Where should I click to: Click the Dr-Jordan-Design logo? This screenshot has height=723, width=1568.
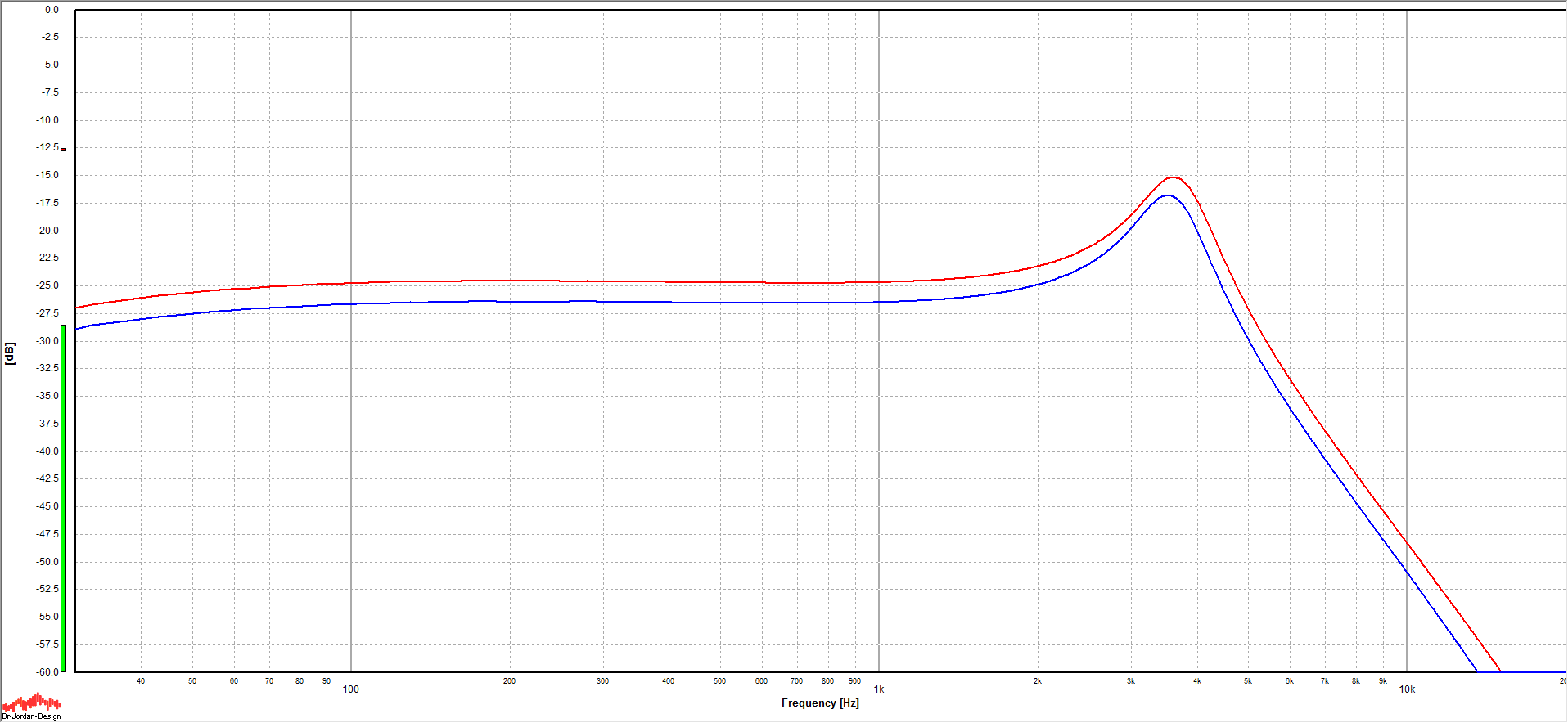point(31,707)
